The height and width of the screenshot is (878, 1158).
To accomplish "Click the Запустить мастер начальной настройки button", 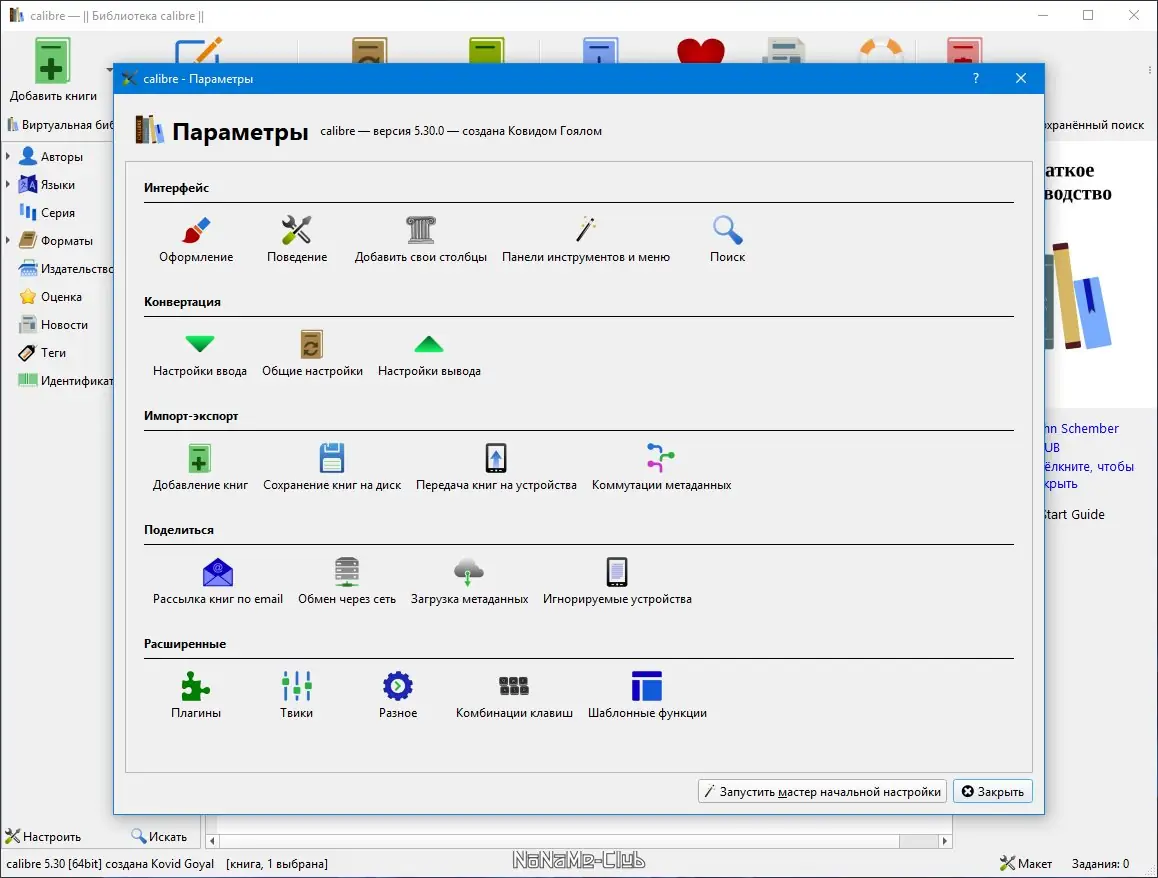I will coord(822,792).
